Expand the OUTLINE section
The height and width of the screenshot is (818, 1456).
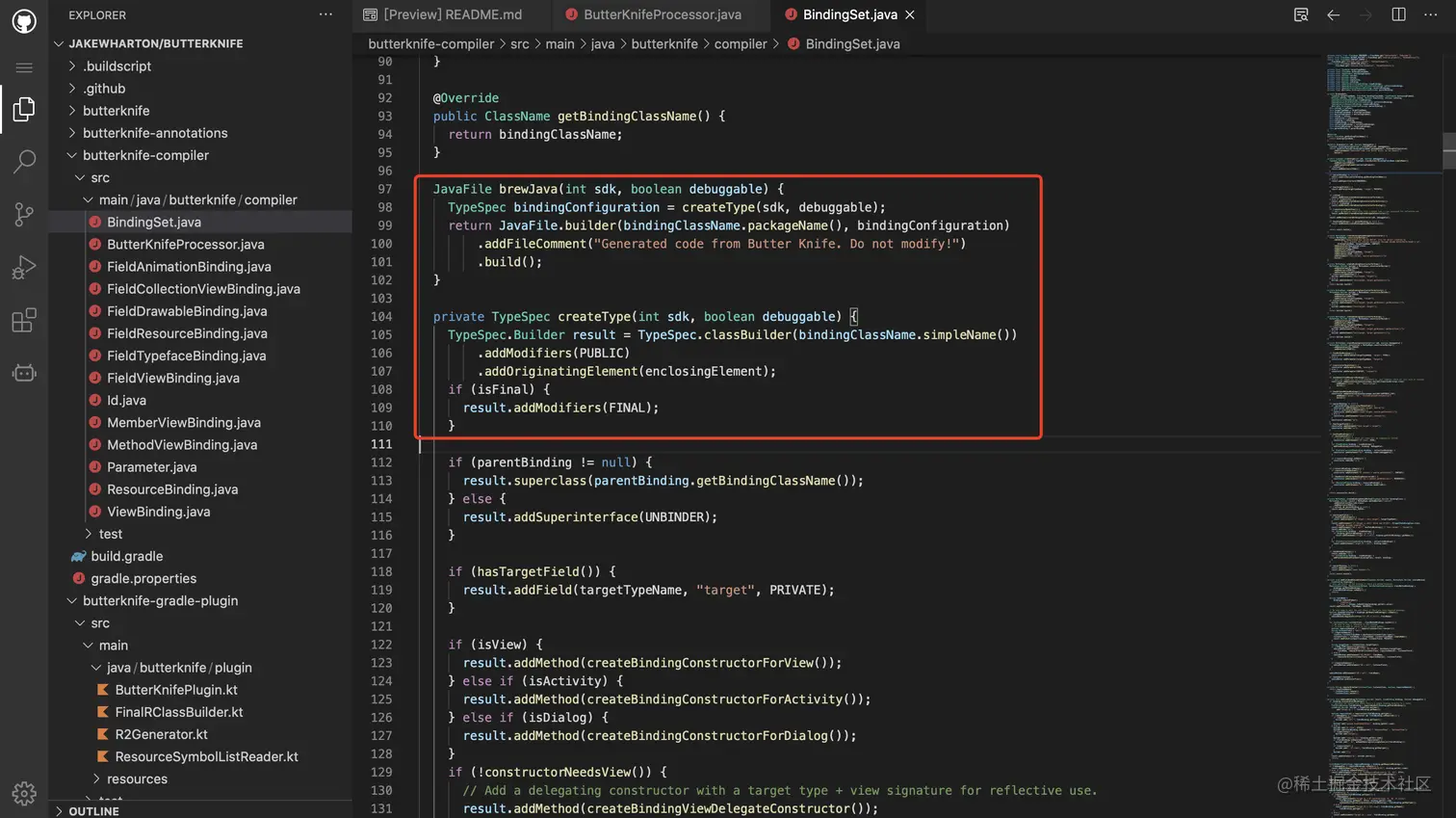[x=200, y=810]
